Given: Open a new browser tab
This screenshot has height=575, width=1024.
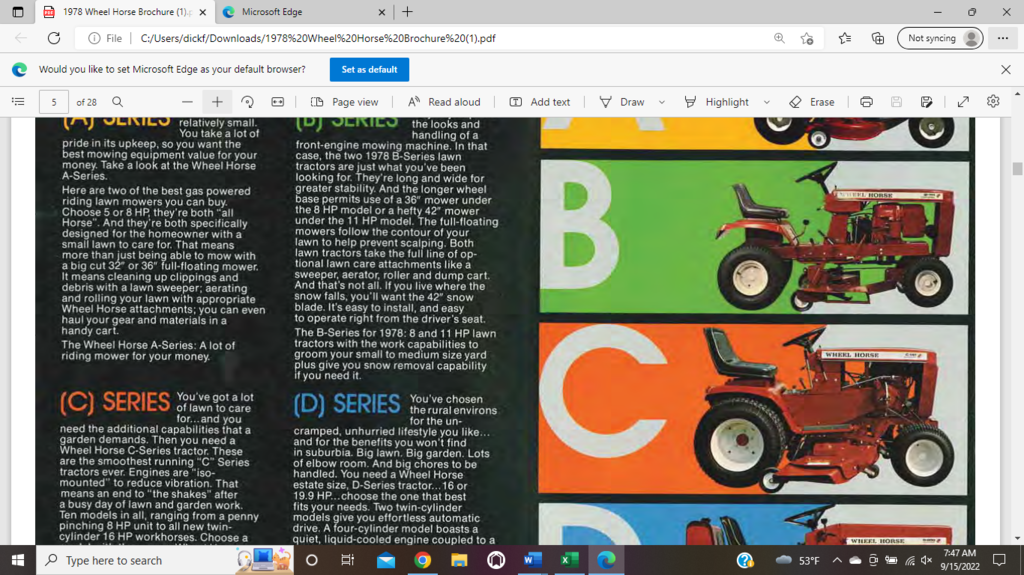Looking at the screenshot, I should point(408,12).
